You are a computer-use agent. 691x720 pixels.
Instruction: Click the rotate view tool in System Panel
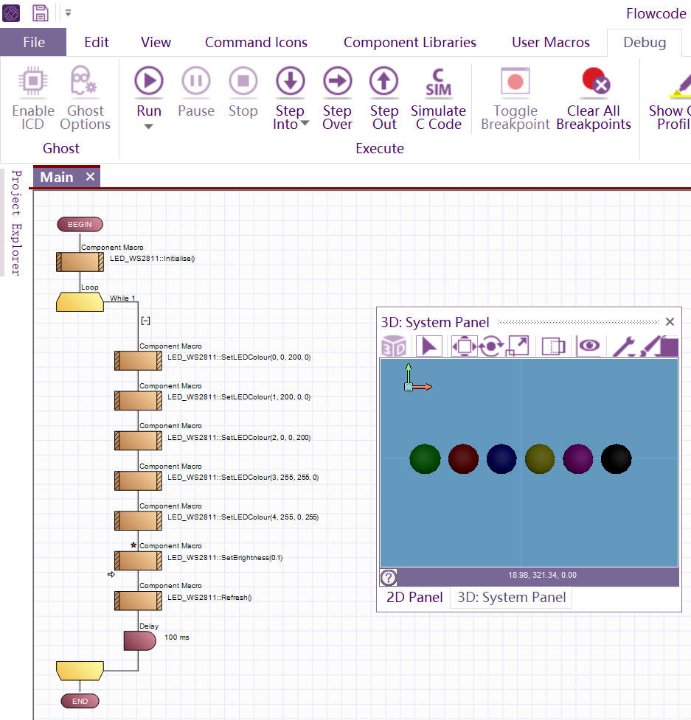click(x=490, y=346)
